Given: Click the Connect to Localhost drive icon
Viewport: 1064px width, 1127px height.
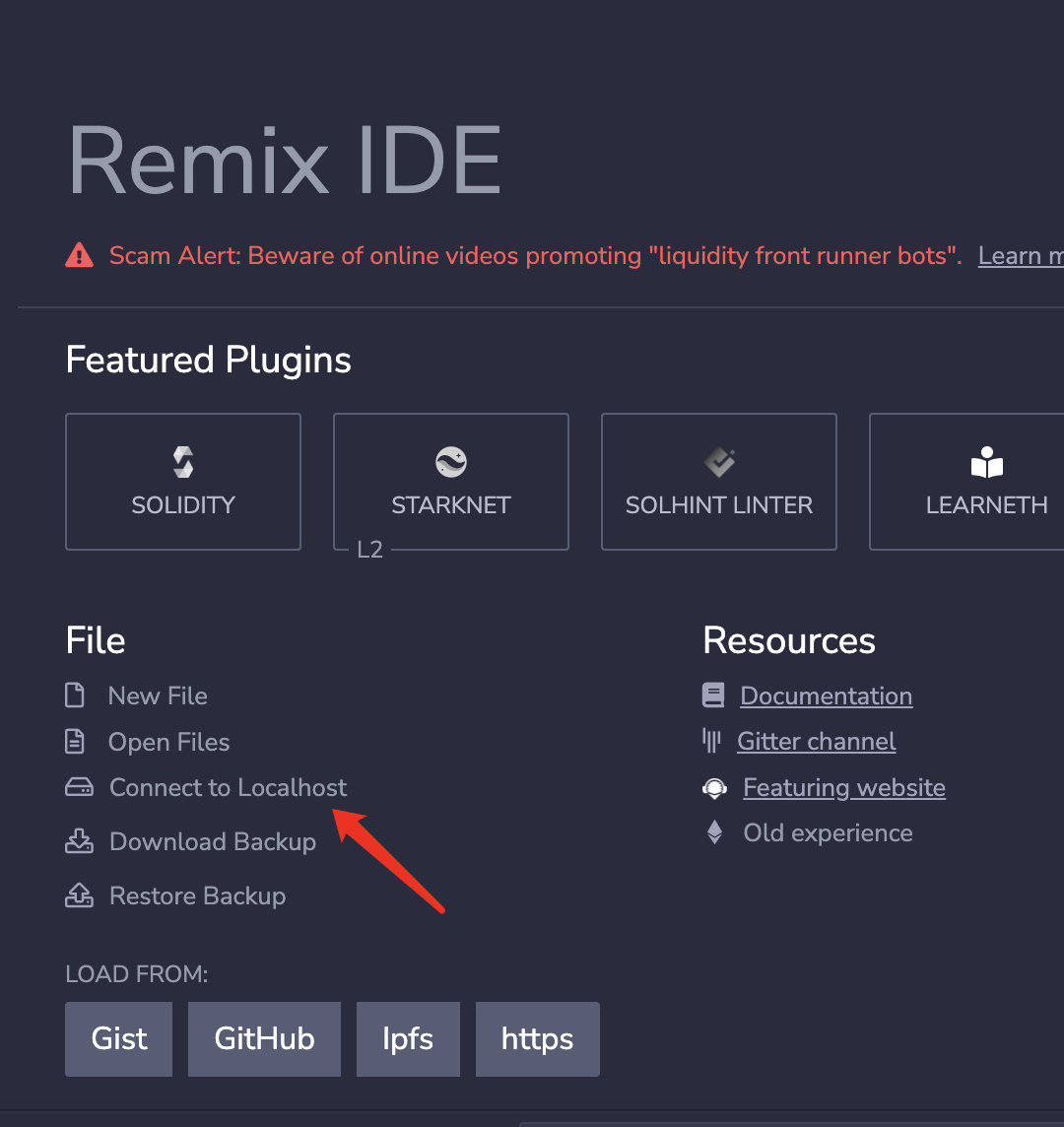Looking at the screenshot, I should tap(79, 787).
